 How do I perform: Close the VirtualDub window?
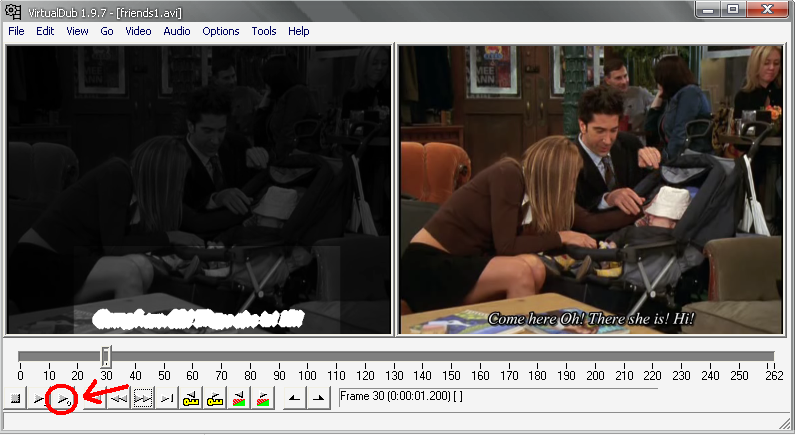[x=768, y=9]
